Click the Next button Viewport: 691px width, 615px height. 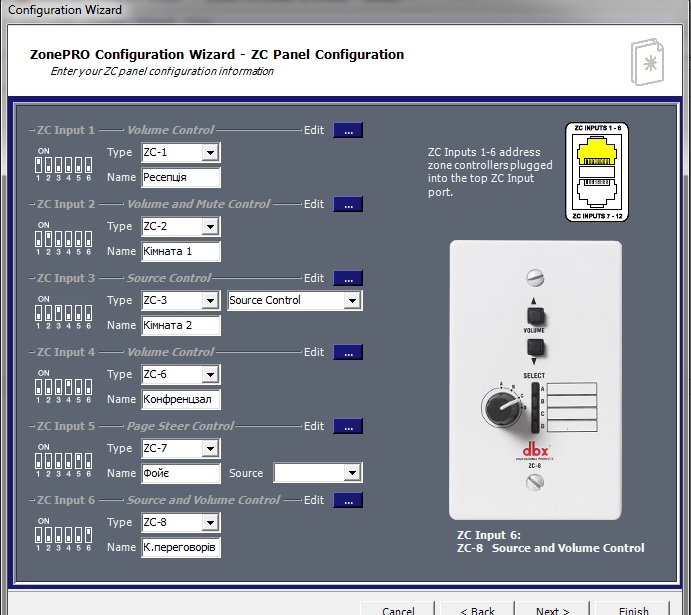552,608
